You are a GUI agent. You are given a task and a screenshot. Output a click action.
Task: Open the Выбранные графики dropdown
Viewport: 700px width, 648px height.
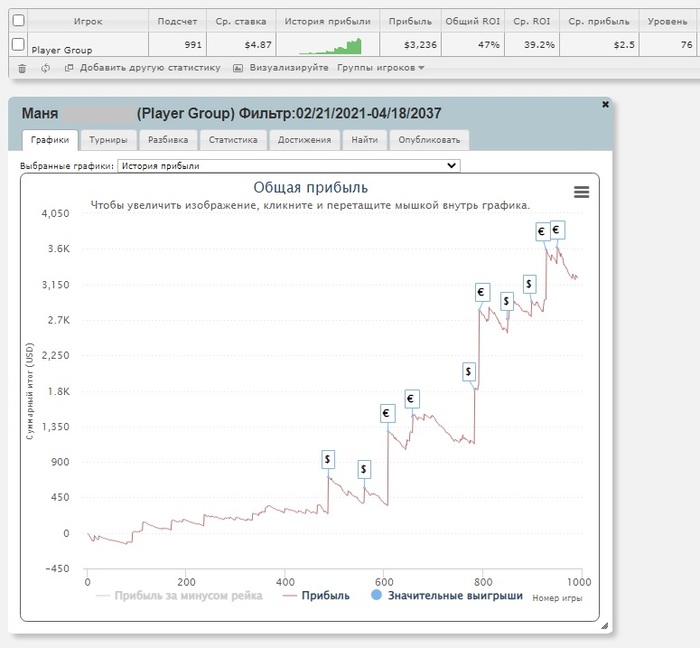288,166
